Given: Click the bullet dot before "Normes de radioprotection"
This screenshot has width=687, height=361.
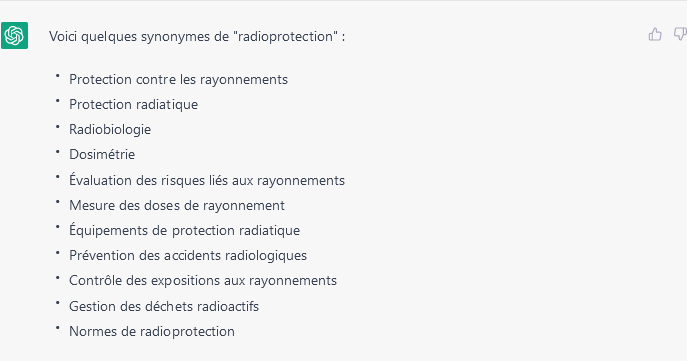Looking at the screenshot, I should (x=57, y=328).
